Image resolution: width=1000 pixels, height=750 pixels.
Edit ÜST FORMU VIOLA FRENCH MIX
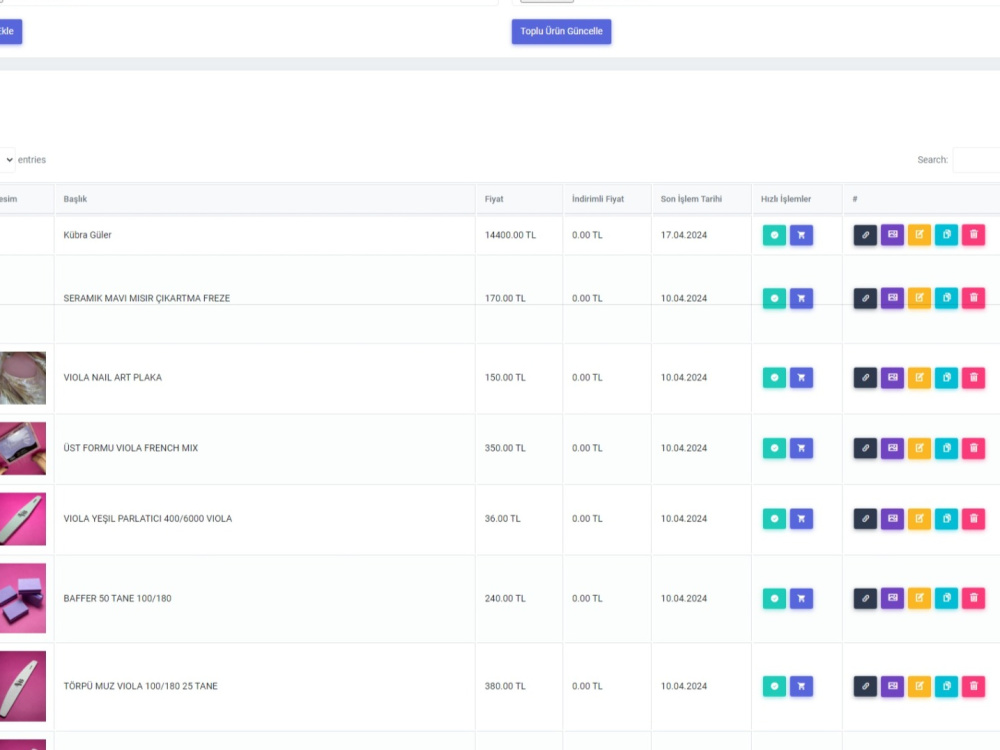[919, 448]
